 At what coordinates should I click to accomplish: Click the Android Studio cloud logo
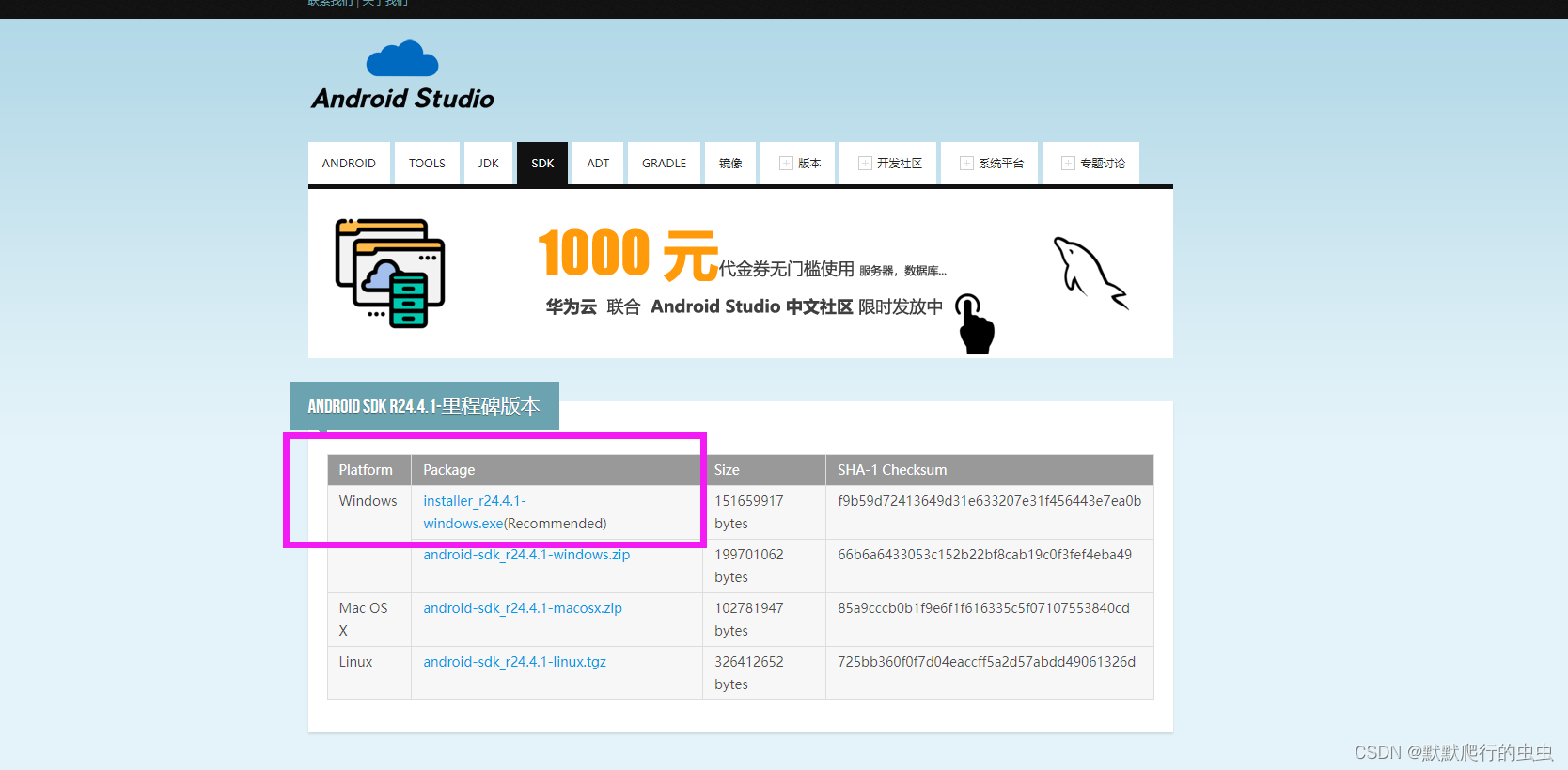[x=402, y=75]
